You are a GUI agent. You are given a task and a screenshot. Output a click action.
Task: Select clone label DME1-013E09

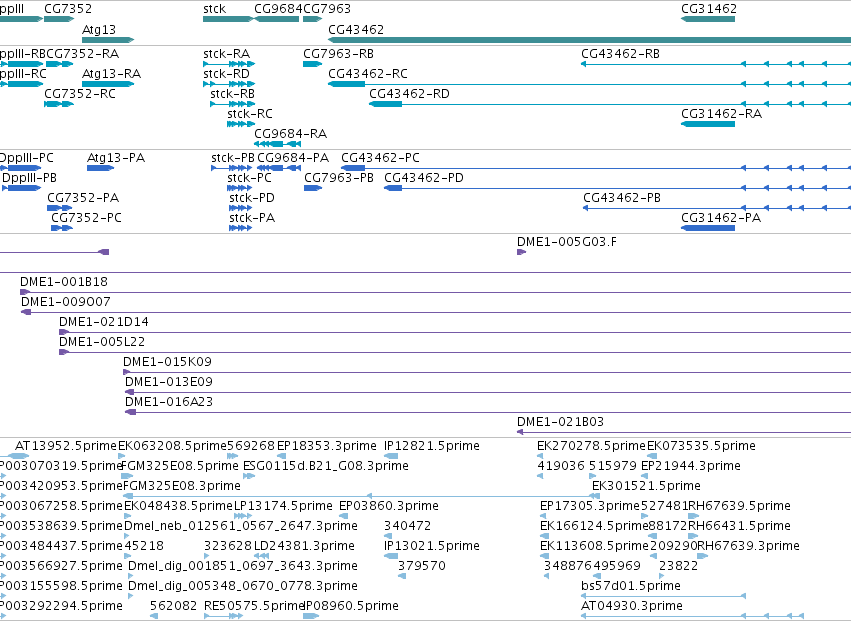click(169, 383)
